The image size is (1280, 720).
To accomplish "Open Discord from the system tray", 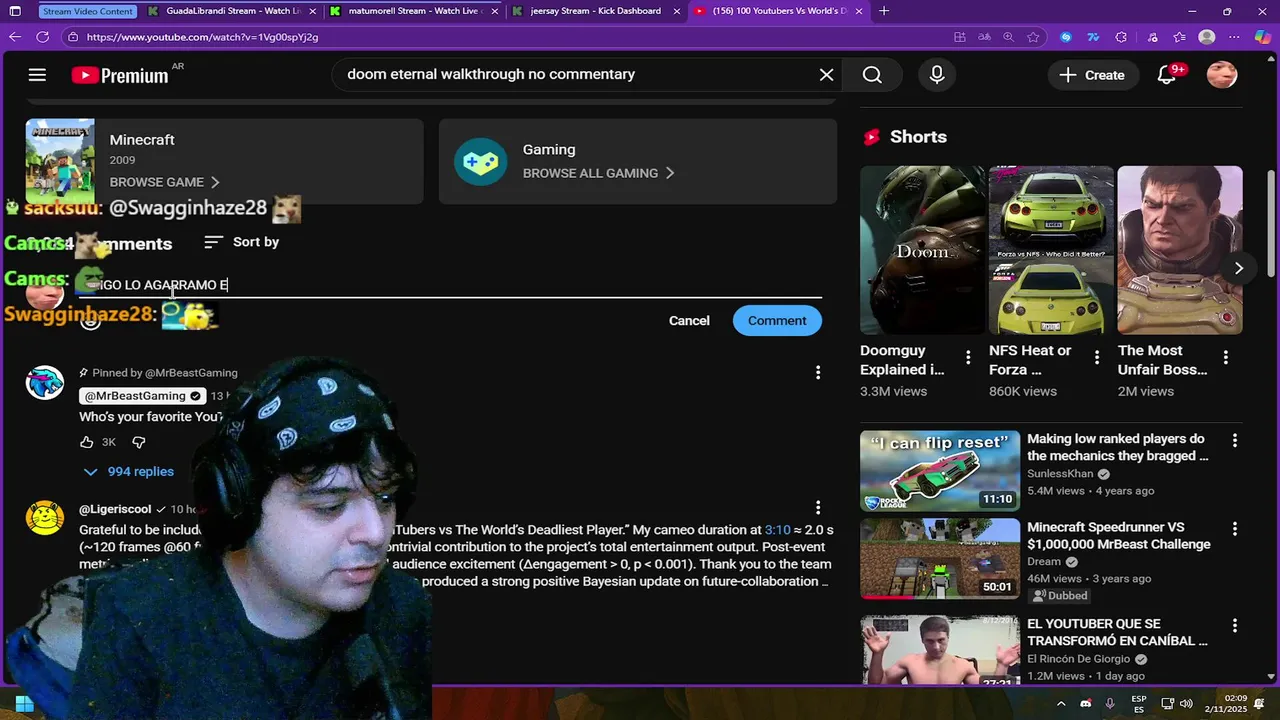I will tap(1086, 703).
